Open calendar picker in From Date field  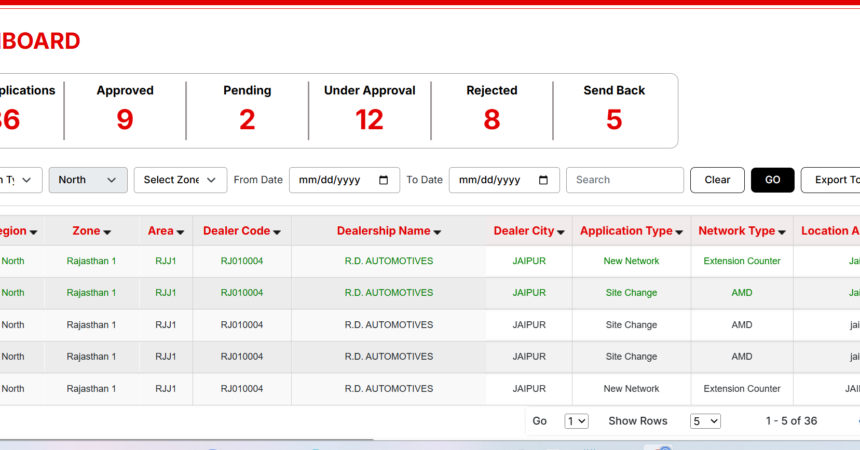click(x=383, y=180)
